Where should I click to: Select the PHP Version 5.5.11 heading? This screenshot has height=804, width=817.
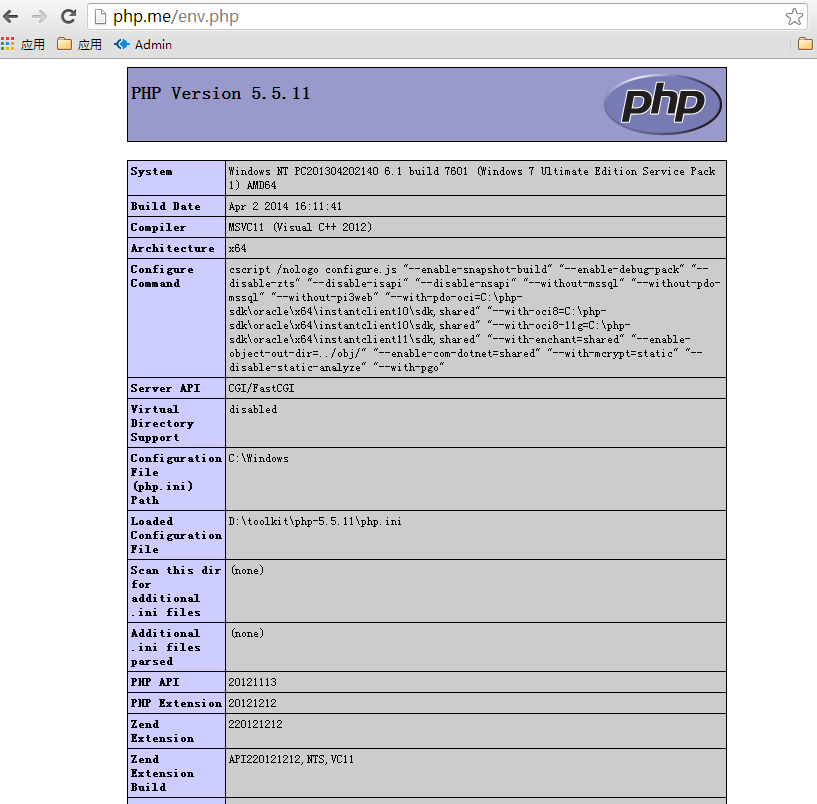click(220, 93)
